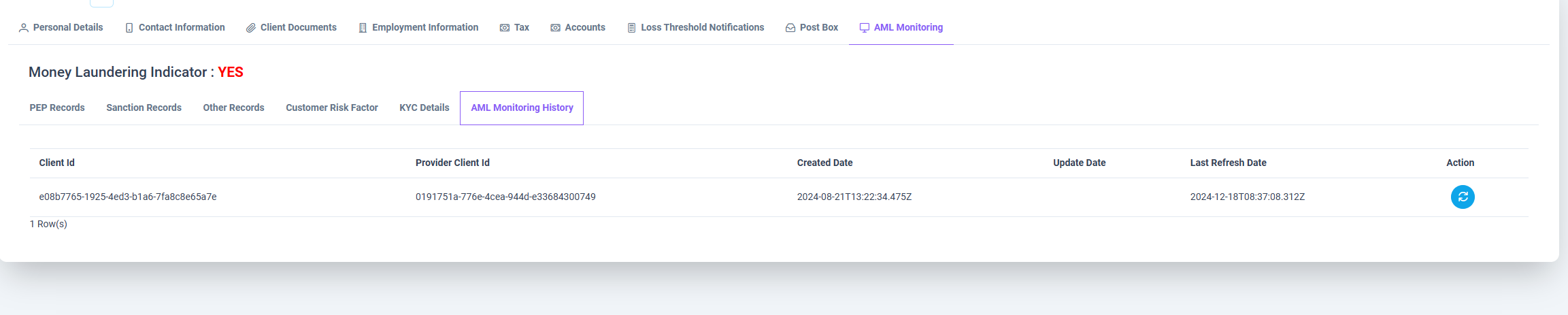The image size is (1568, 315).
Task: Open the Personal Details tab
Action: [x=61, y=28]
